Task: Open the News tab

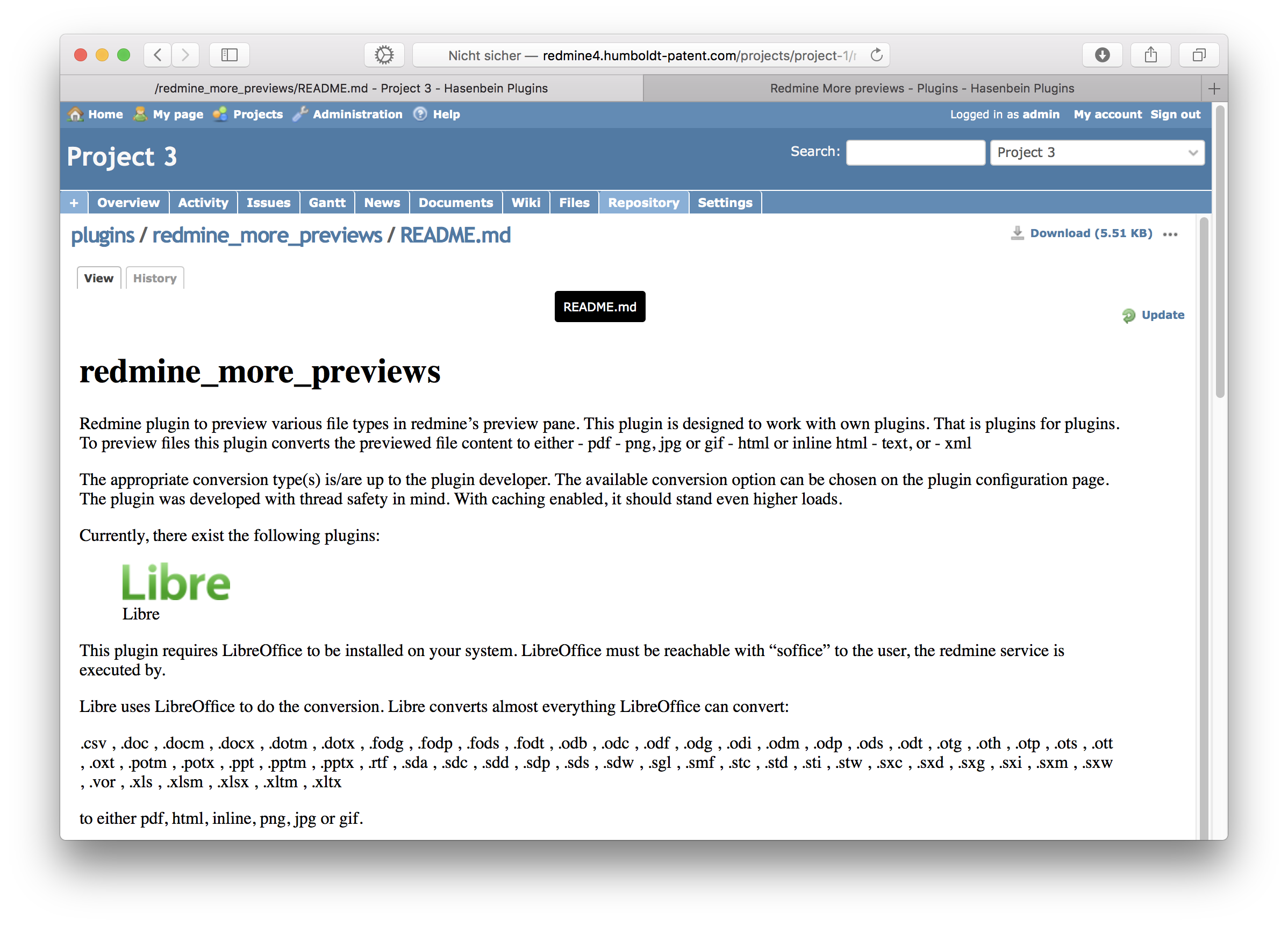Action: click(x=382, y=203)
